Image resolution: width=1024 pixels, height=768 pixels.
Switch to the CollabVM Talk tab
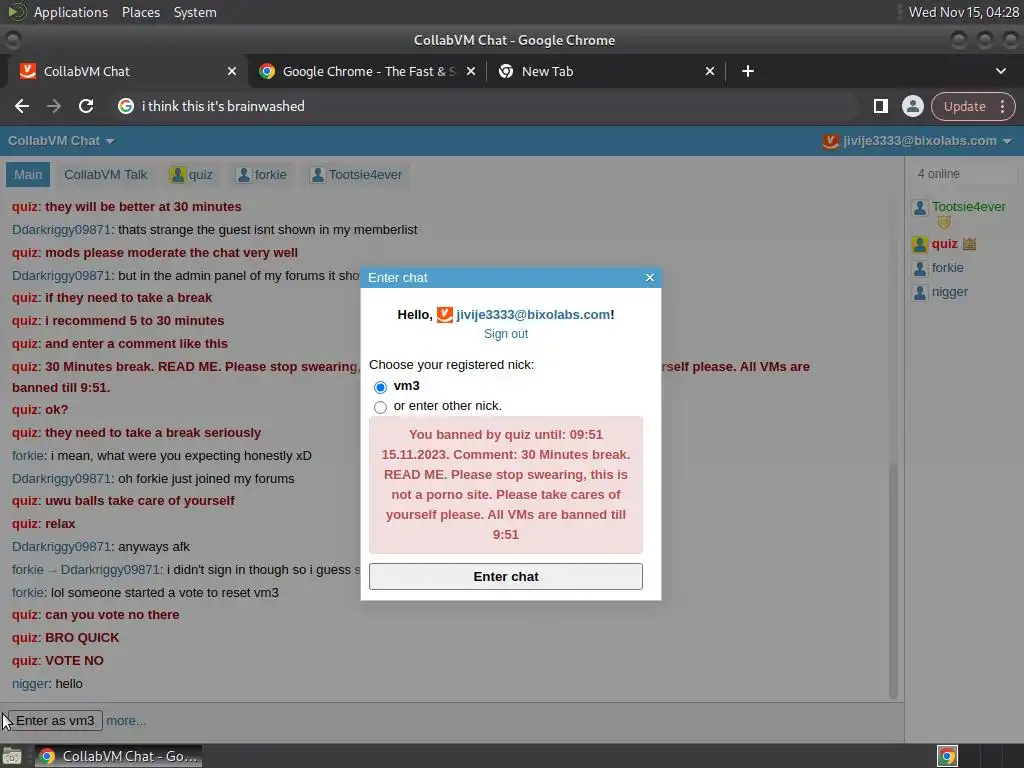(106, 174)
